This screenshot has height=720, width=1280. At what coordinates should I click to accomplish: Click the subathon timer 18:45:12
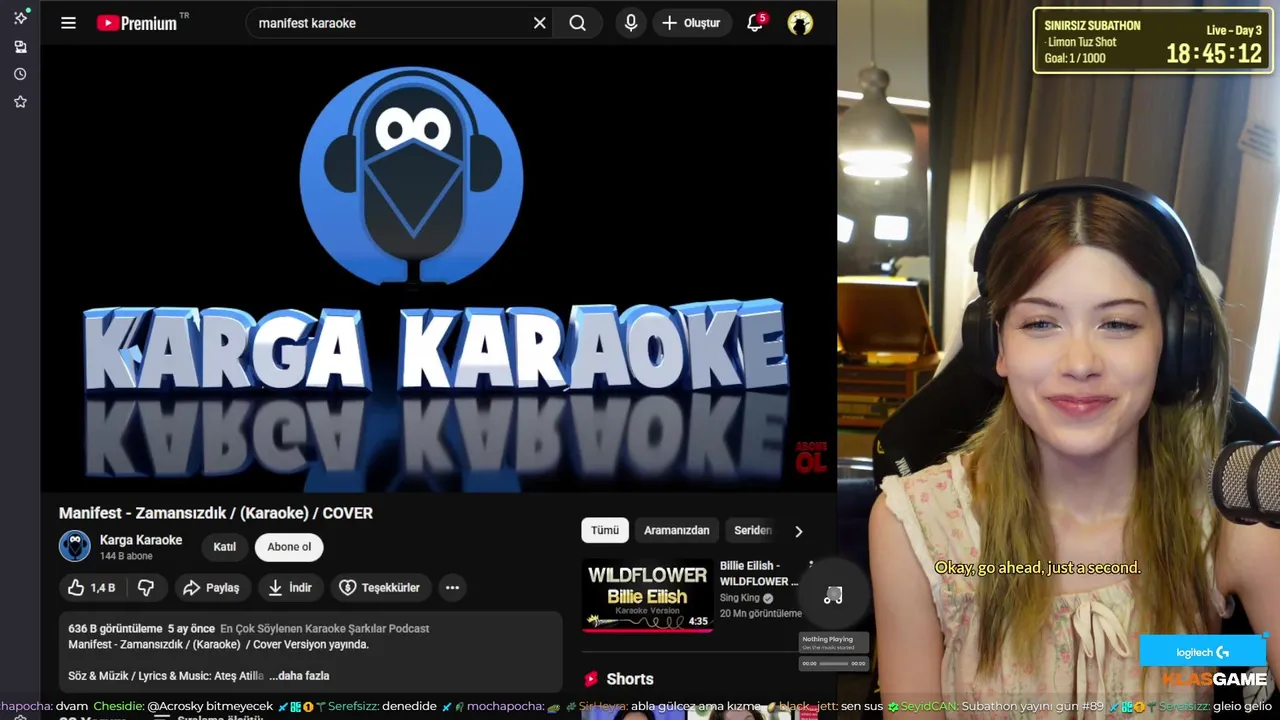pos(1213,54)
